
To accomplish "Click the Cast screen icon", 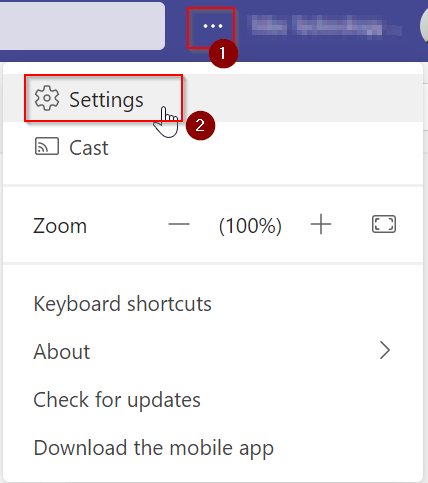I will 47,146.
